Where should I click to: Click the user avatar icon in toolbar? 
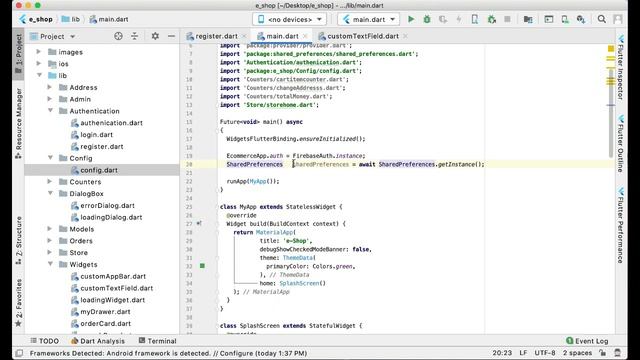618,19
